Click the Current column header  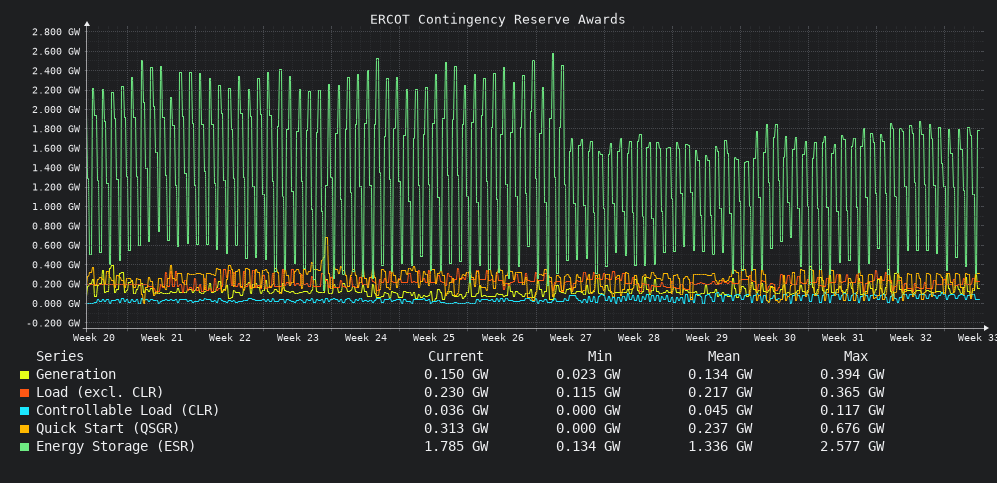click(x=456, y=357)
